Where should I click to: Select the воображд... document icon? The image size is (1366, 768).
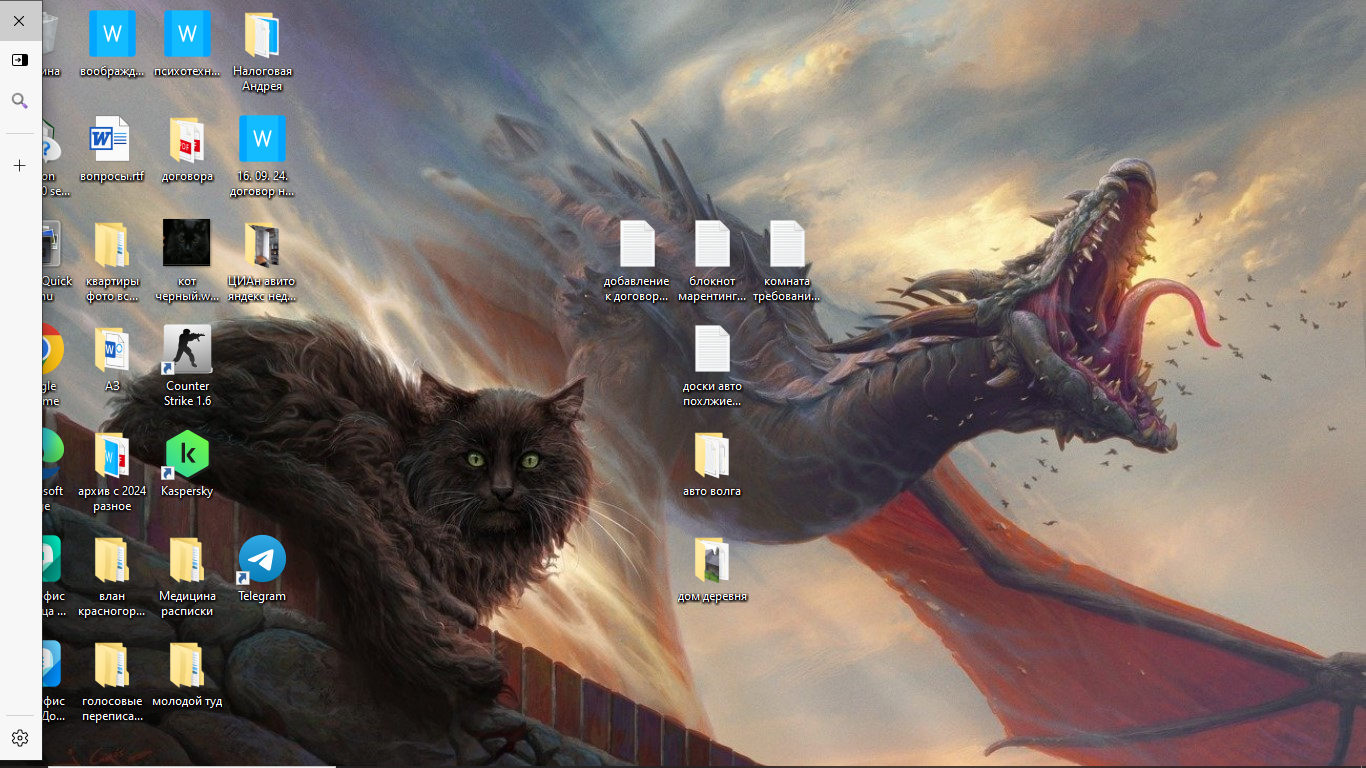pyautogui.click(x=112, y=34)
